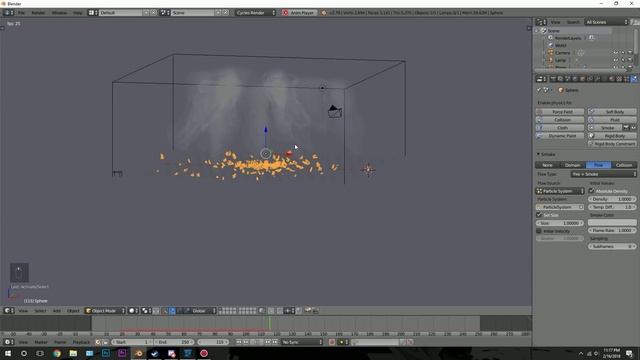Click the Flame Rate value slider
Image resolution: width=640 pixels, height=360 pixels.
tap(612, 231)
